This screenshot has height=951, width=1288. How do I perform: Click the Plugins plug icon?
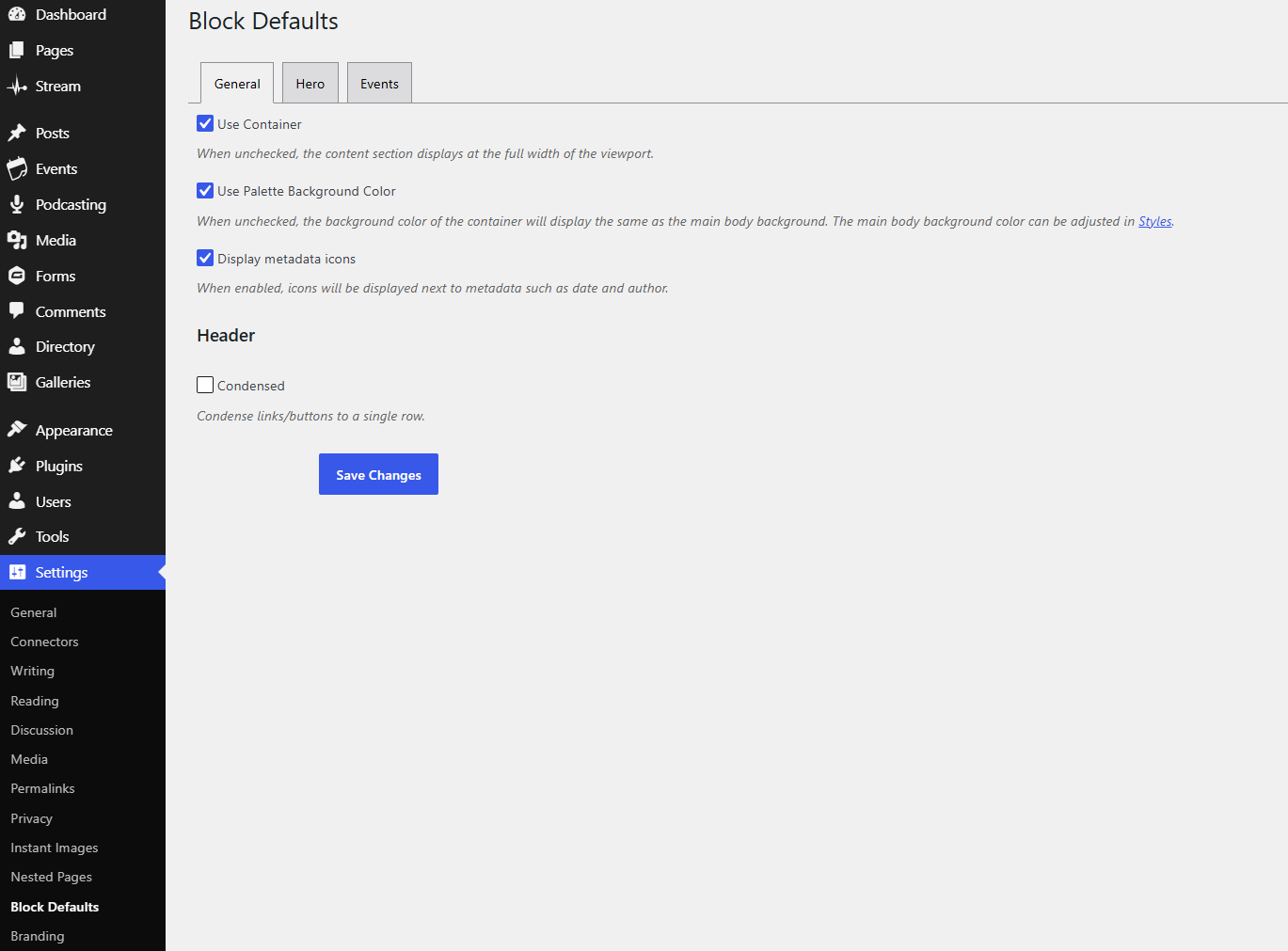(x=17, y=466)
